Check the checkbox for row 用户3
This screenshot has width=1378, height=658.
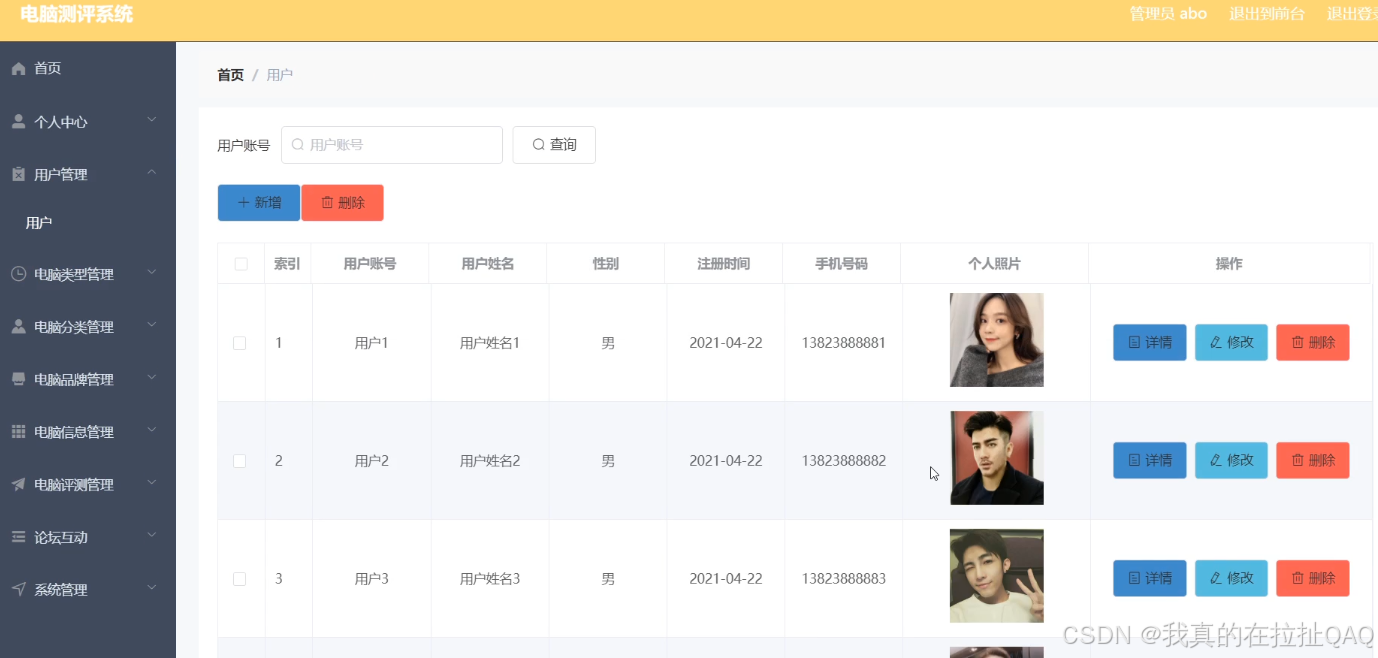[239, 579]
